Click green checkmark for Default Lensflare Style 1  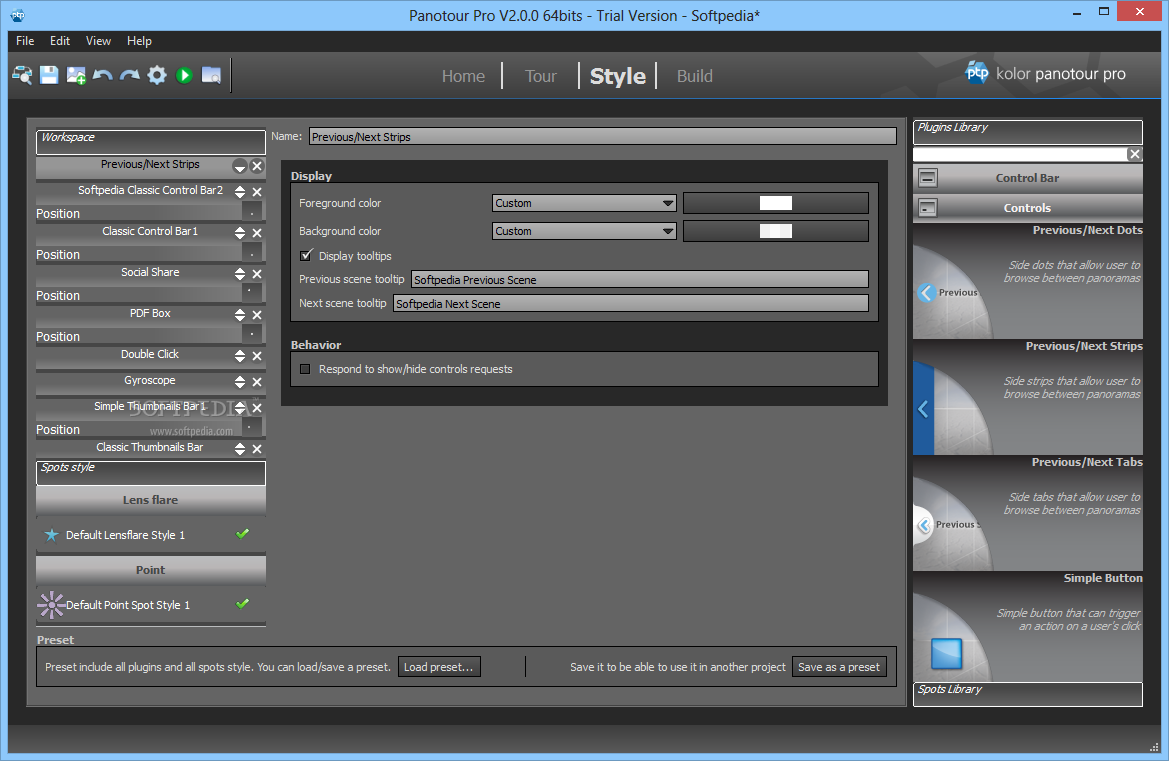(242, 534)
